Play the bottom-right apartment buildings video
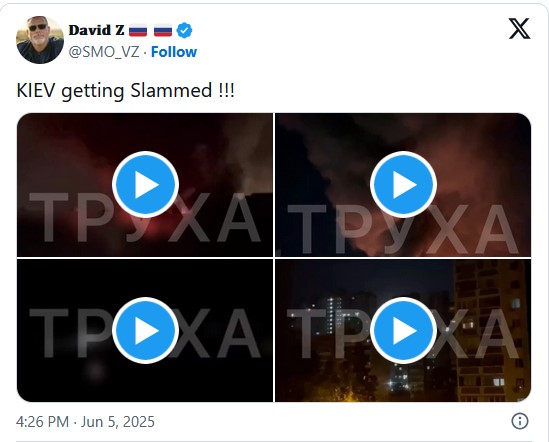 pyautogui.click(x=403, y=330)
